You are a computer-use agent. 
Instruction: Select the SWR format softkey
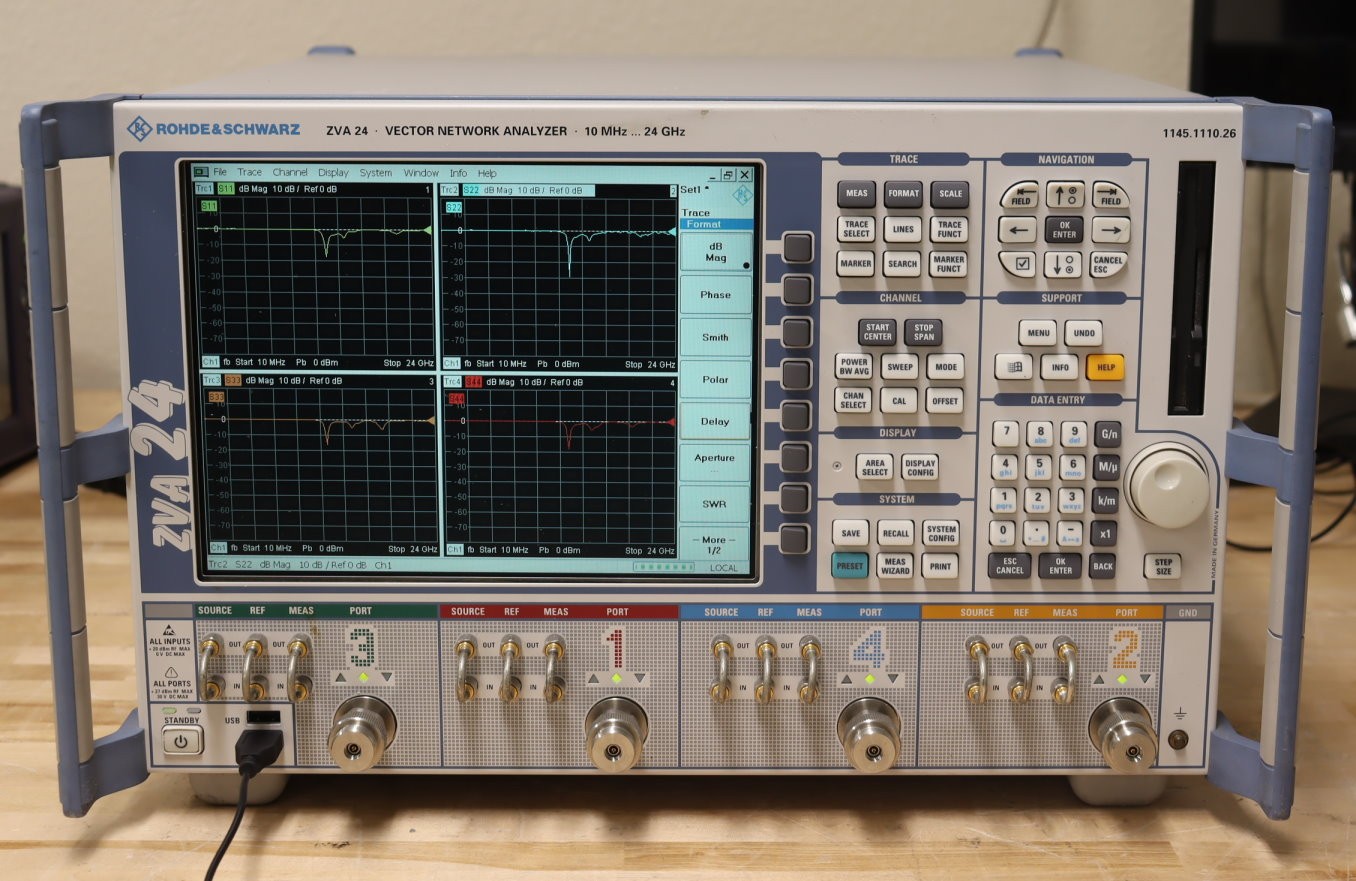pyautogui.click(x=715, y=504)
